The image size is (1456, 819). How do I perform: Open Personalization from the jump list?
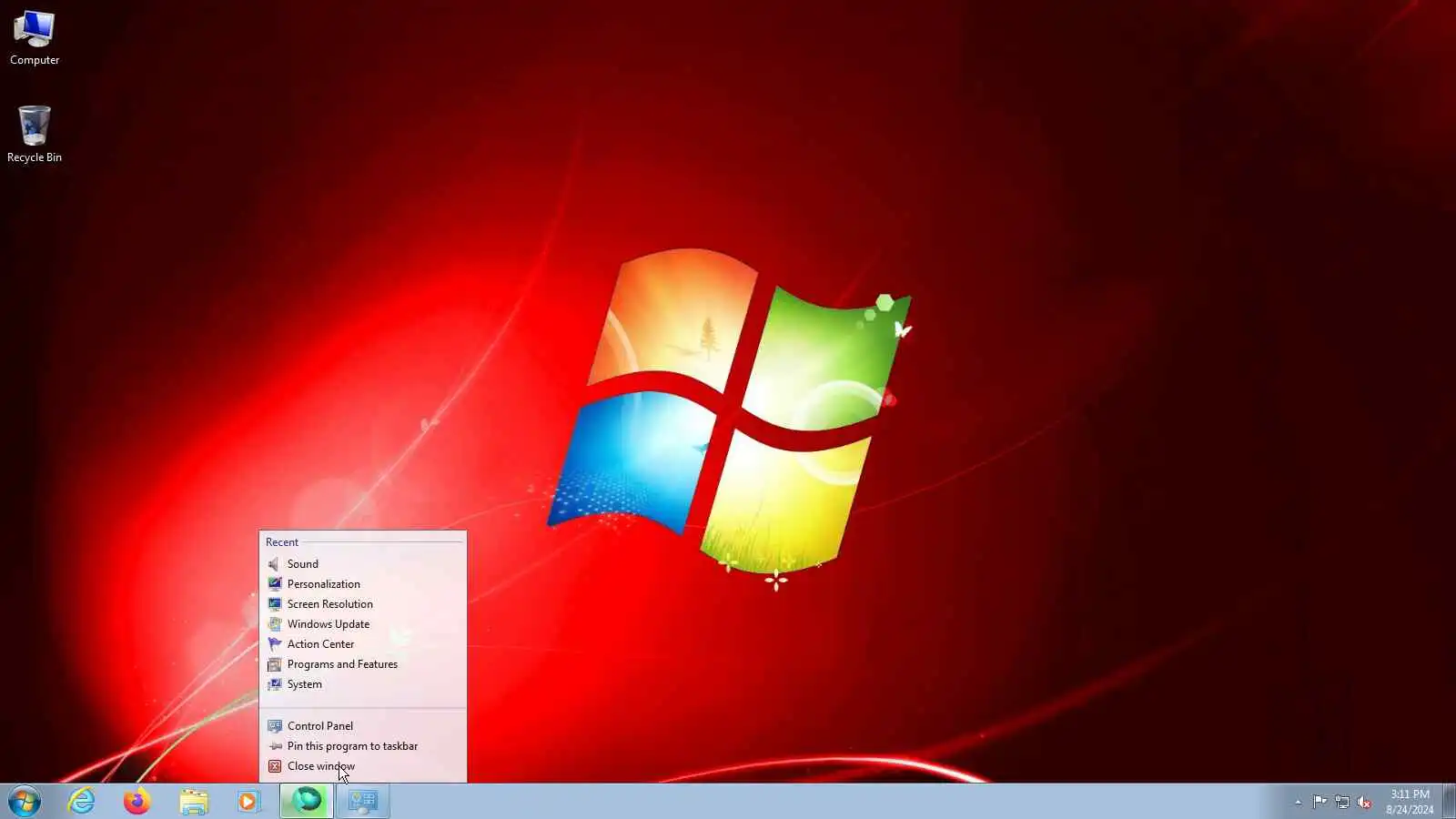click(363, 584)
